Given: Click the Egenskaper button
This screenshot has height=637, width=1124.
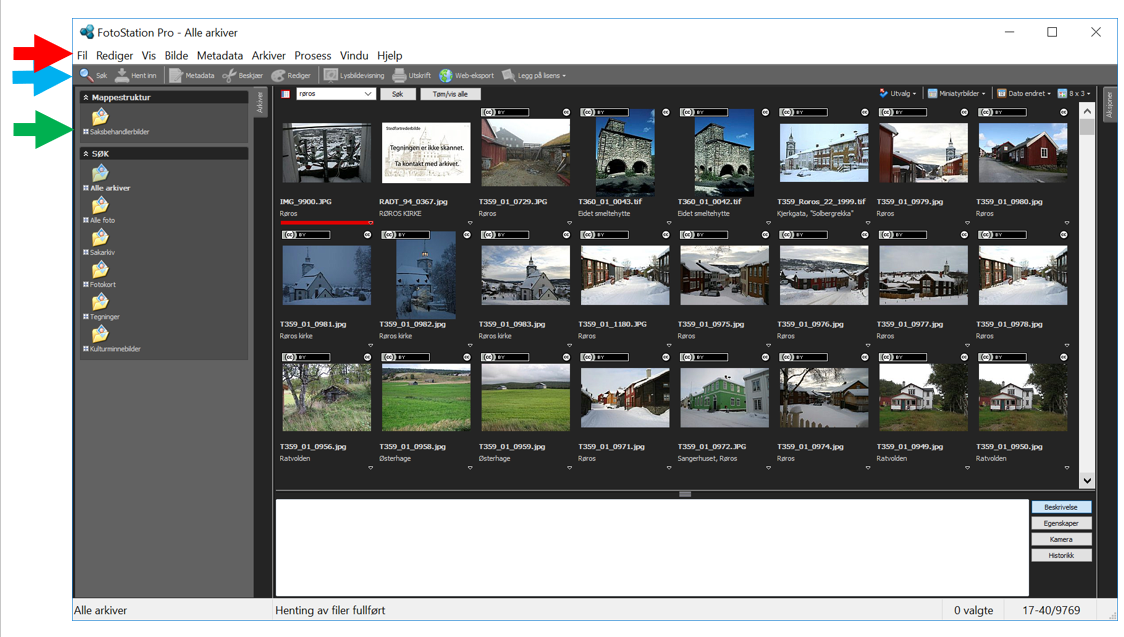Looking at the screenshot, I should (1061, 523).
